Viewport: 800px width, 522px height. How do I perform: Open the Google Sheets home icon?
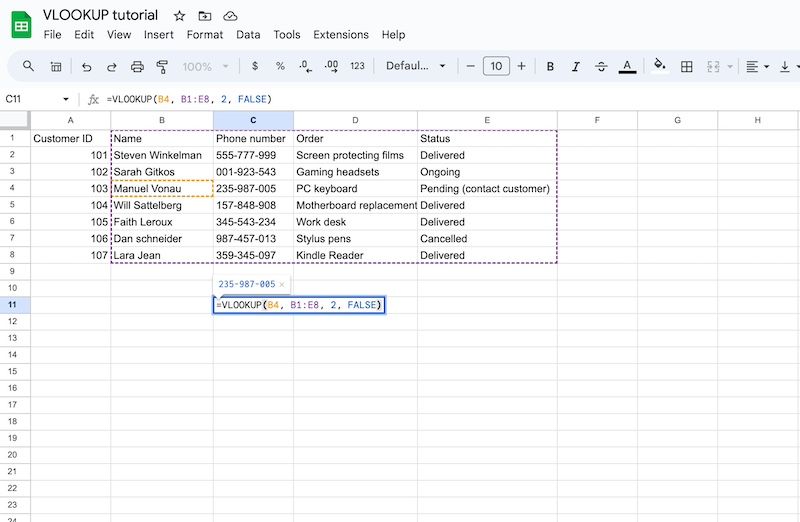(x=21, y=25)
